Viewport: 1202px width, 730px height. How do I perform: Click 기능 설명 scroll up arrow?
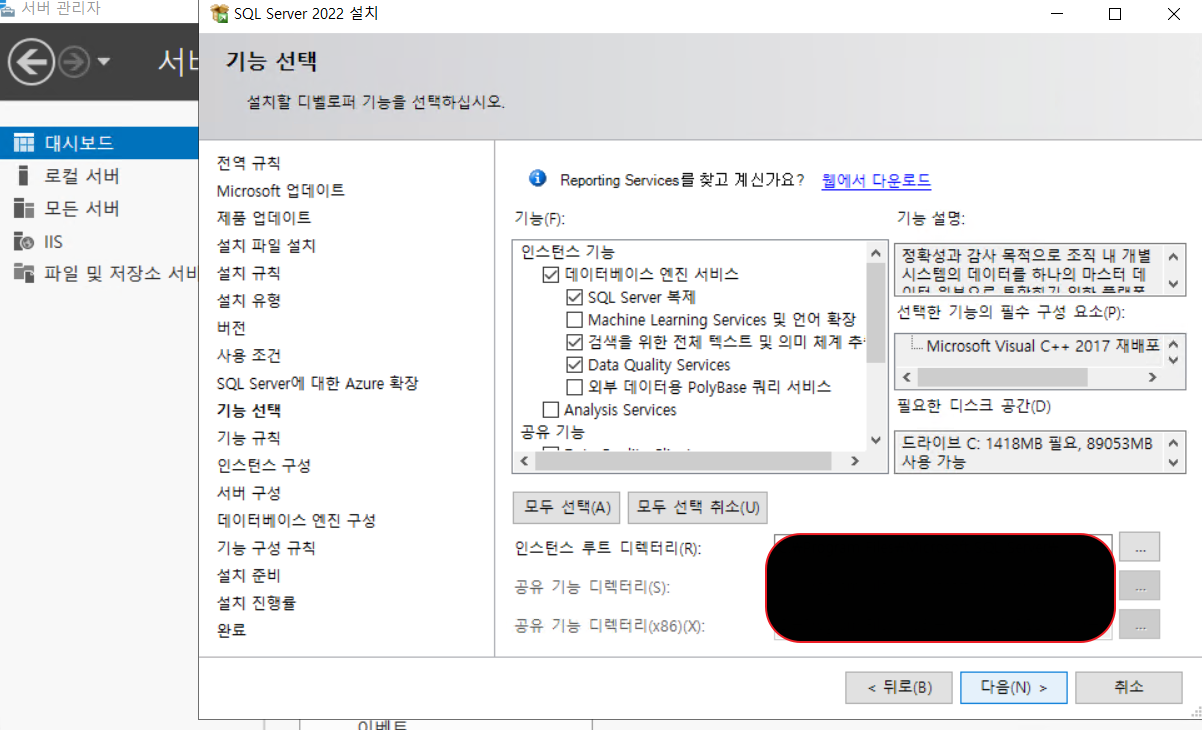pos(1175,255)
